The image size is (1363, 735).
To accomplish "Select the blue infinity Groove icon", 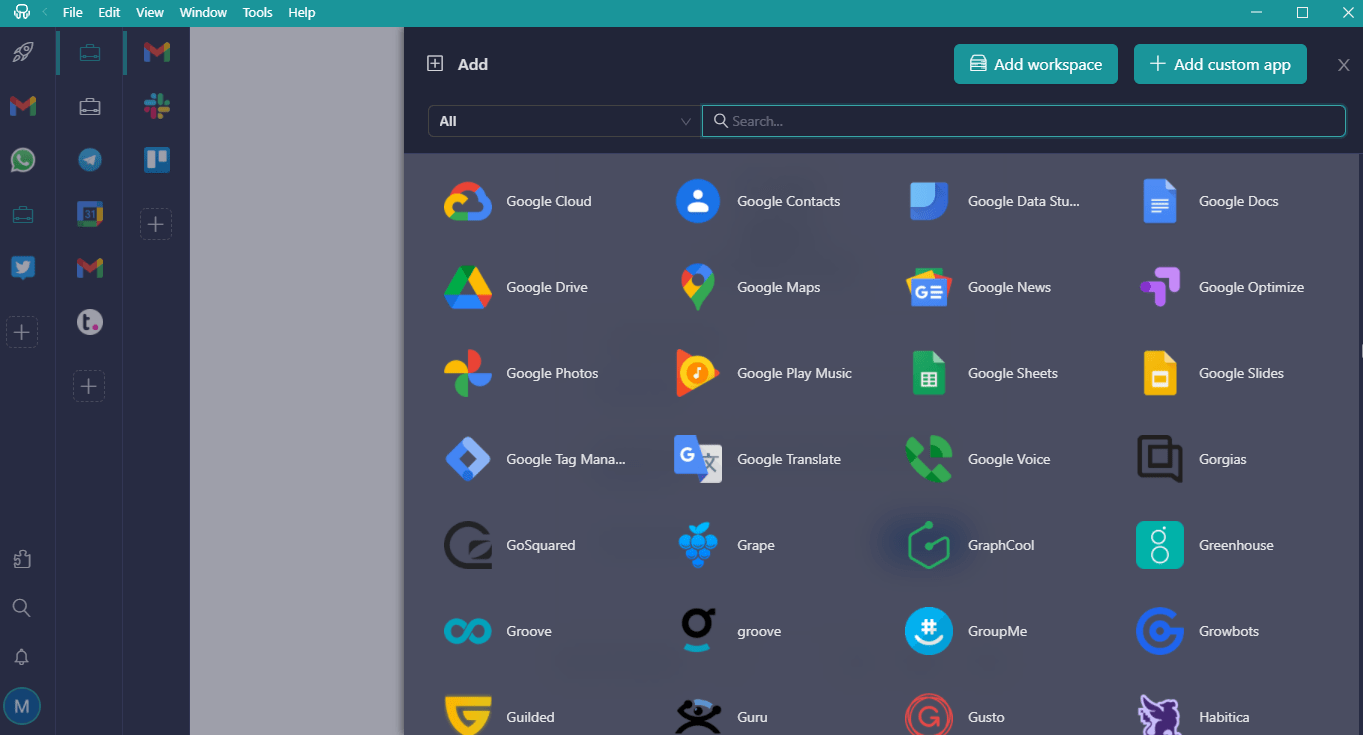I will pyautogui.click(x=468, y=631).
